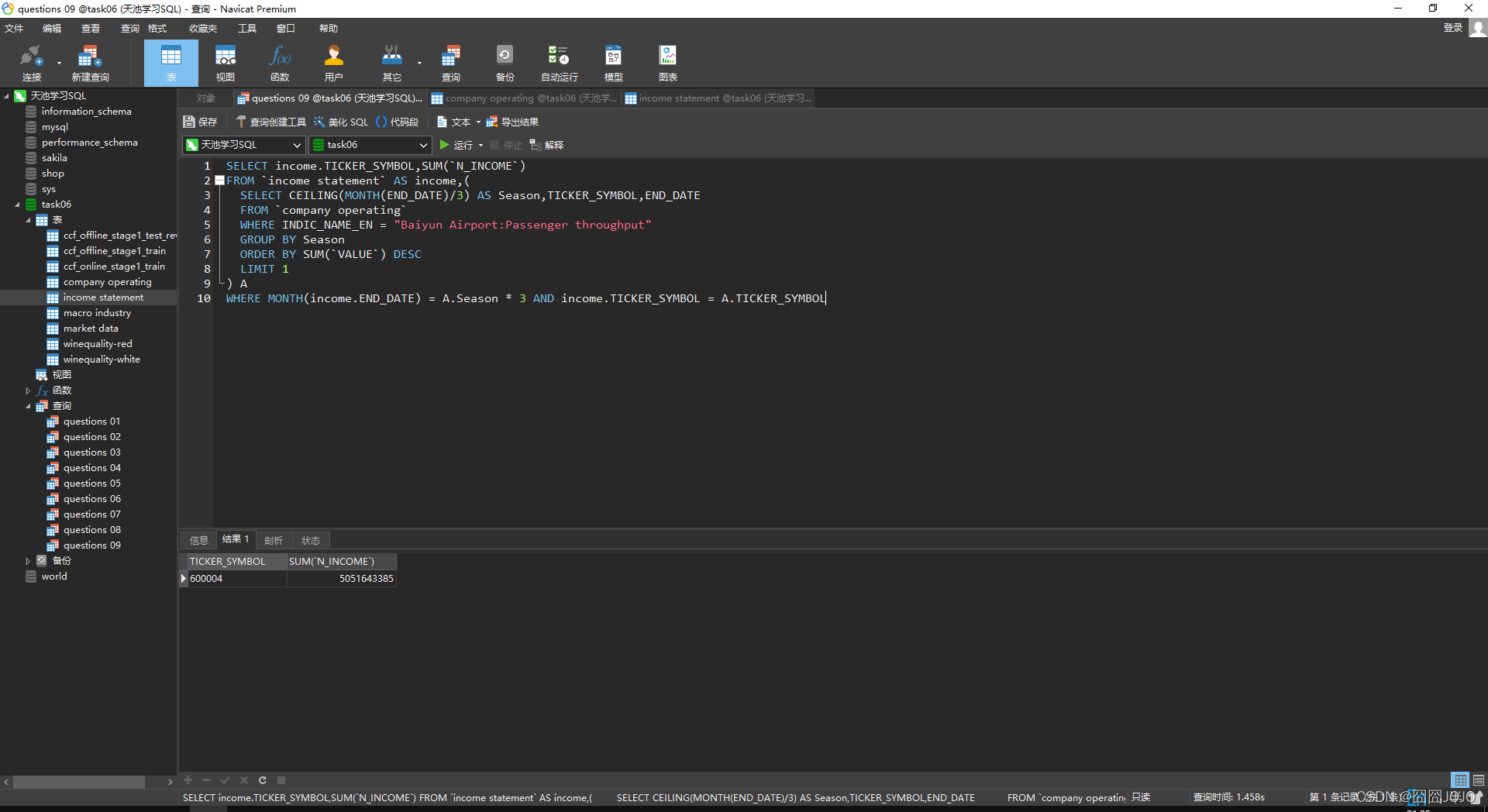The width and height of the screenshot is (1488, 812).
Task: Collapse the 天池学习SQL connection node
Action: (x=7, y=96)
